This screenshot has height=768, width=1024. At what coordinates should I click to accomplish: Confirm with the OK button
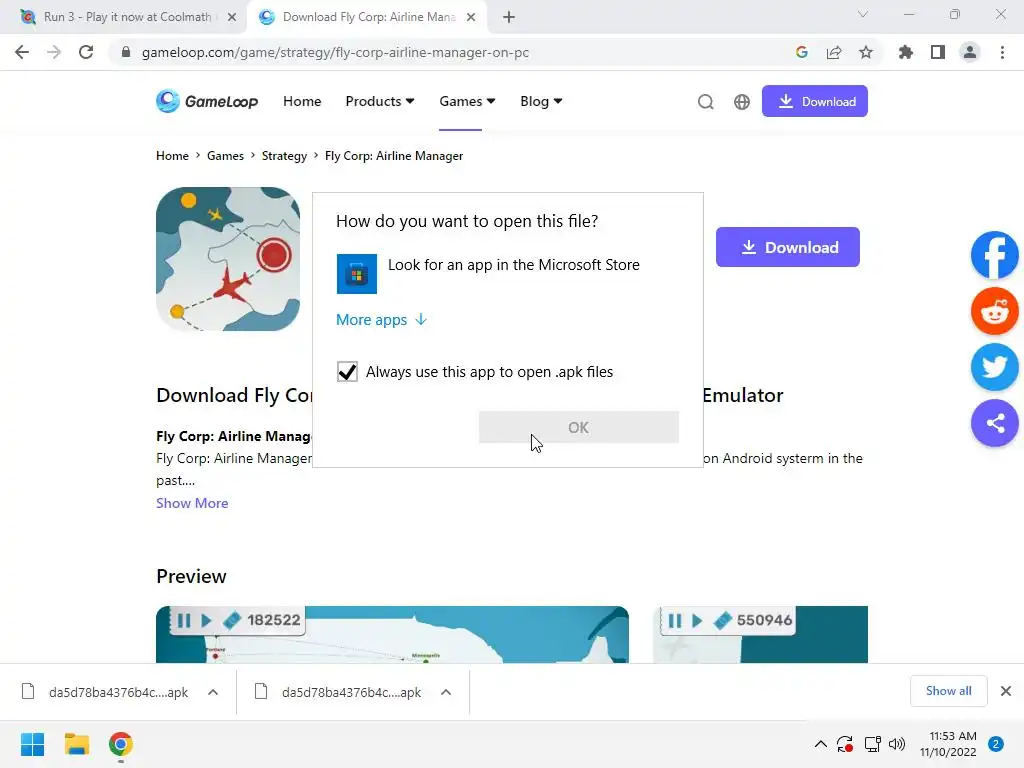(x=579, y=427)
